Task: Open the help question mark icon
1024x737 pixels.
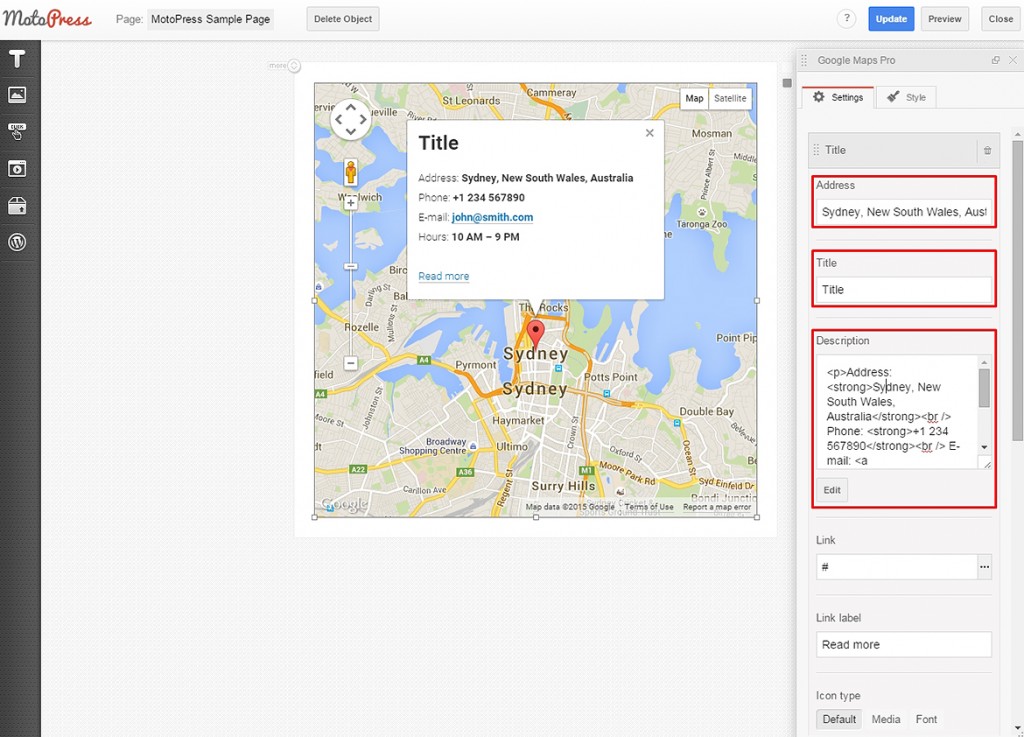Action: (x=846, y=19)
